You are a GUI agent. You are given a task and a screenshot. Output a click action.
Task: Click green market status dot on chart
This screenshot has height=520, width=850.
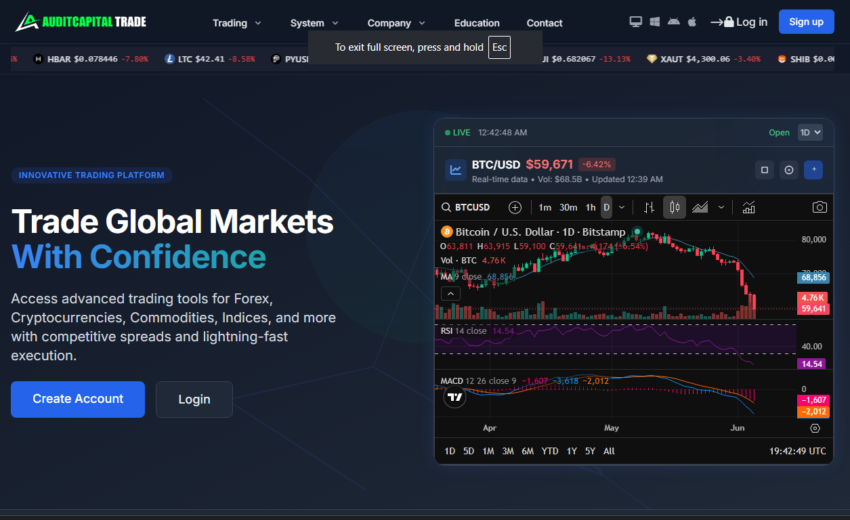click(638, 232)
